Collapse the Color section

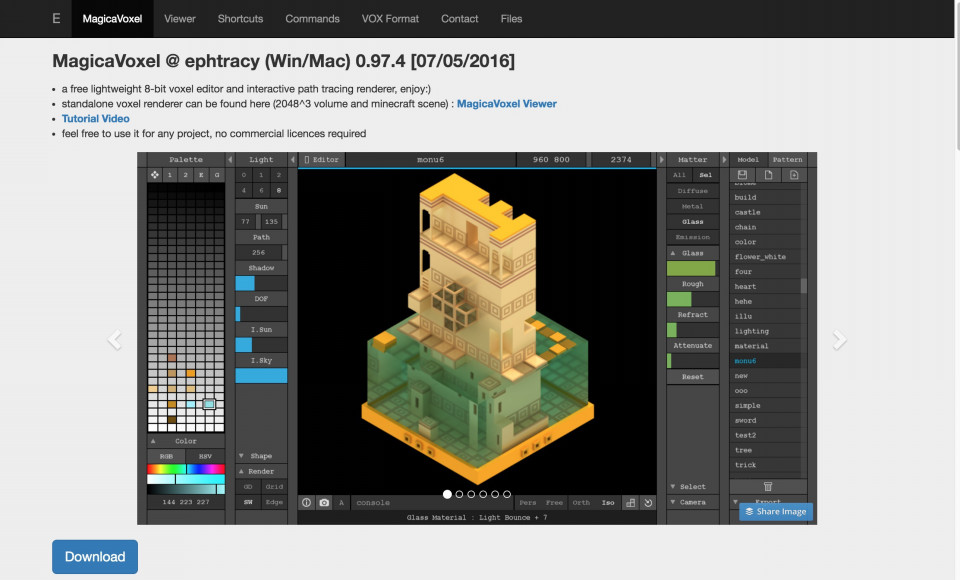(186, 441)
